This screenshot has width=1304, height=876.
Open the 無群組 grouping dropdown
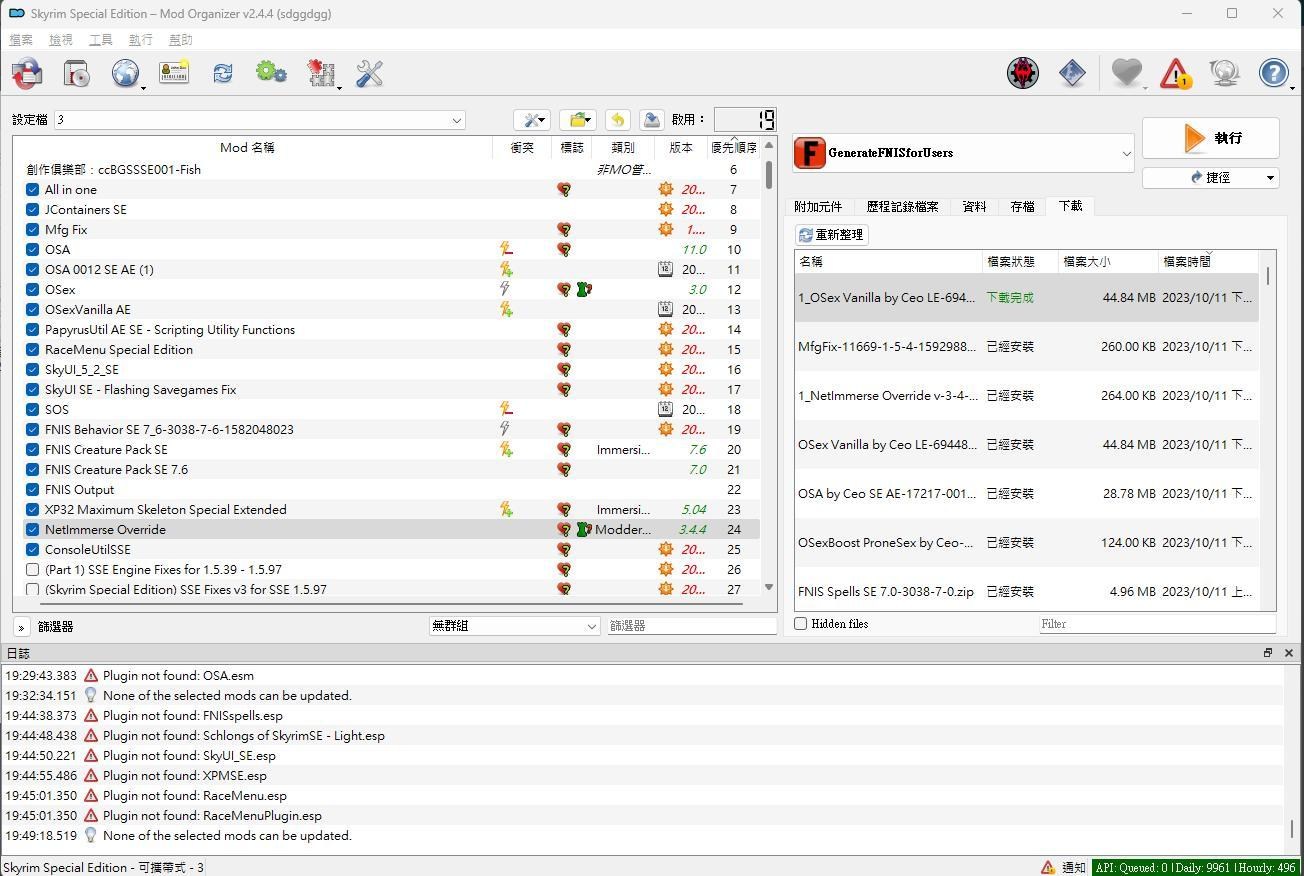514,626
